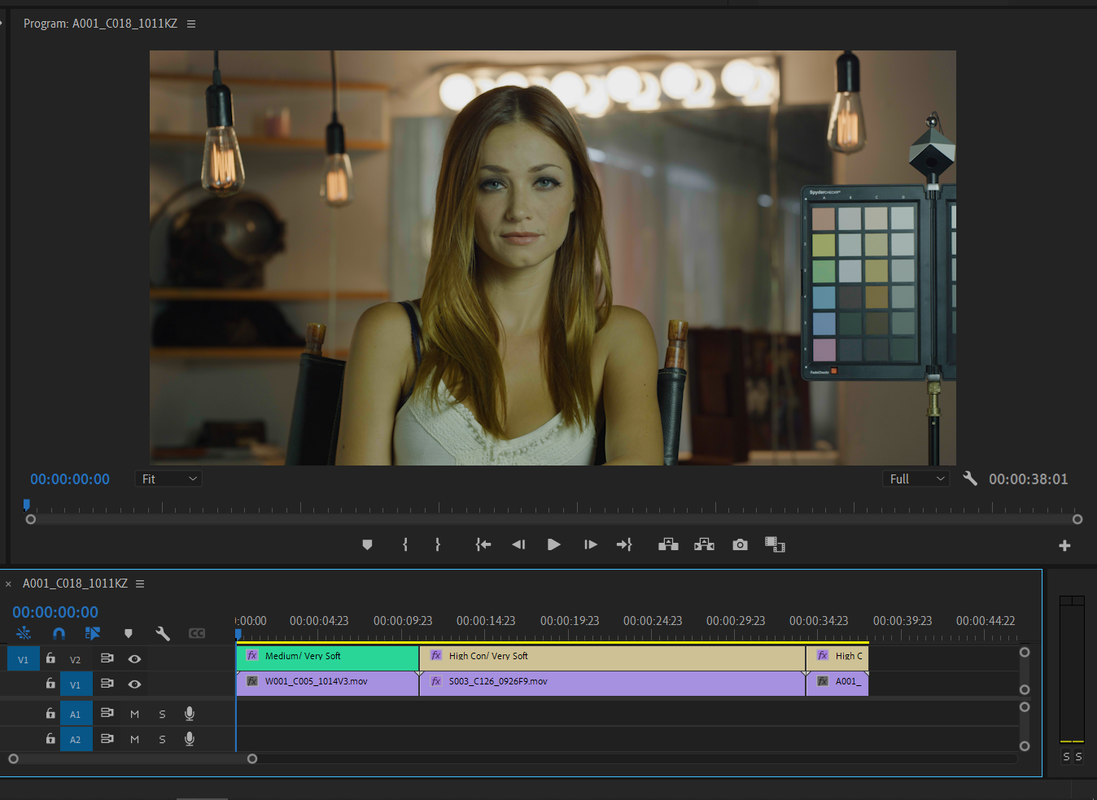The image size is (1097, 800).
Task: Open the timeline wrench settings
Action: point(162,633)
